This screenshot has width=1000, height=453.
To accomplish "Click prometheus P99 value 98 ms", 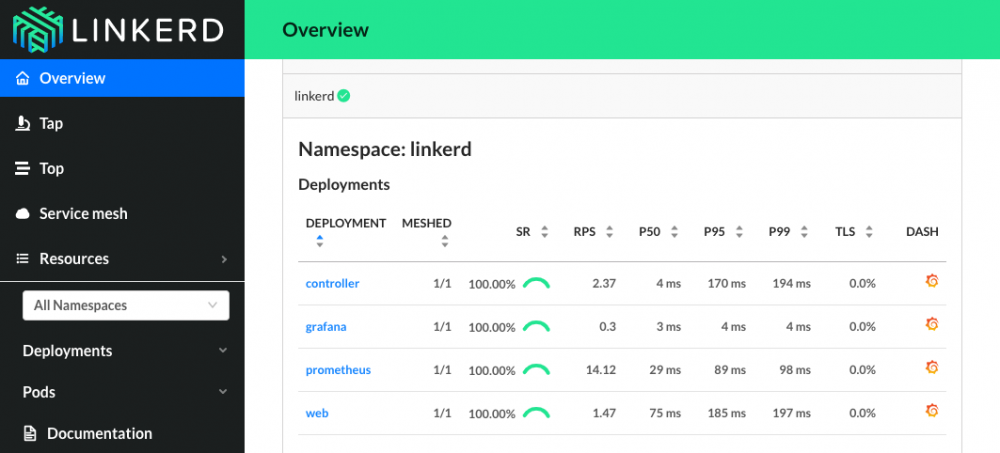I will click(x=795, y=370).
